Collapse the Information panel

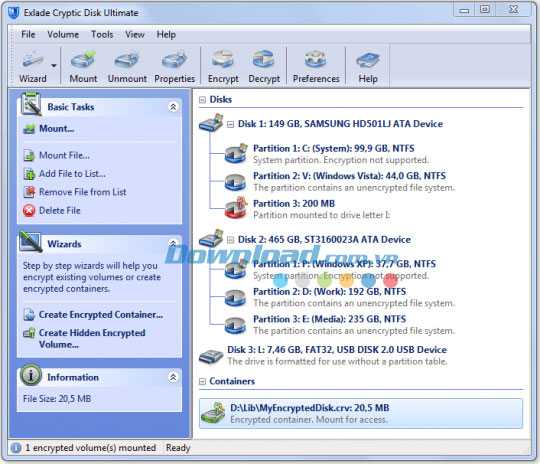(173, 377)
